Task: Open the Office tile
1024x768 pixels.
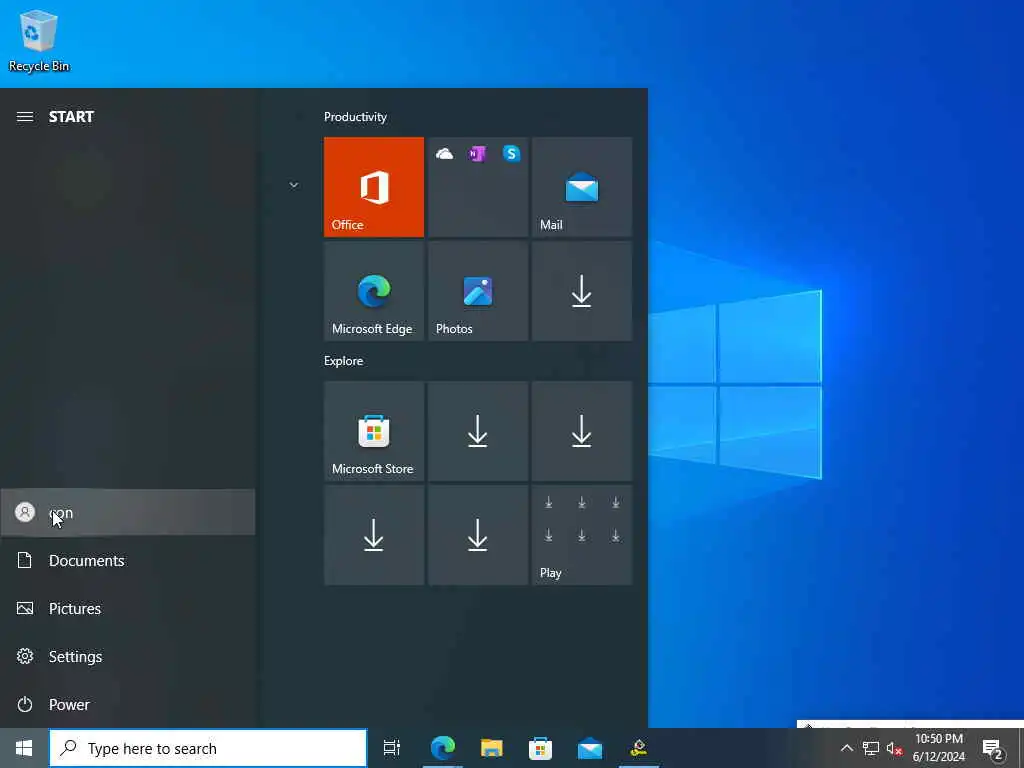Action: pyautogui.click(x=374, y=187)
